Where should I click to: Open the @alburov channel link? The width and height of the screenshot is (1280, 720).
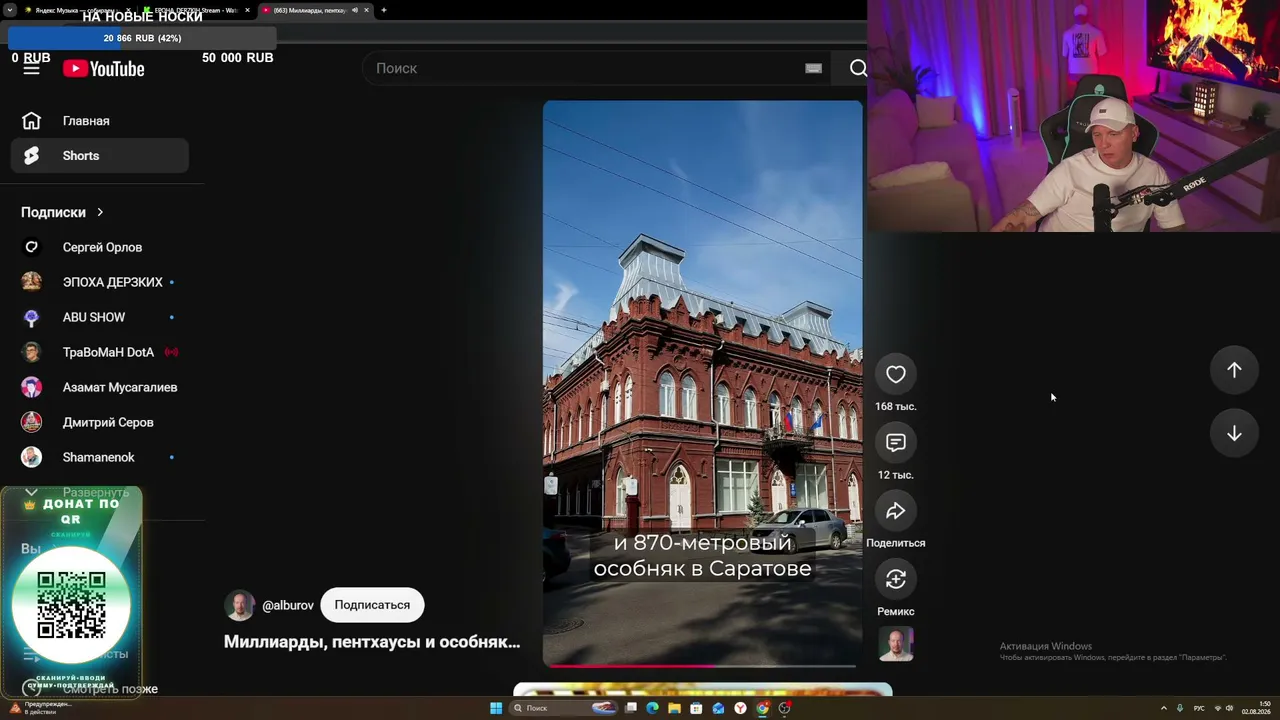point(288,605)
